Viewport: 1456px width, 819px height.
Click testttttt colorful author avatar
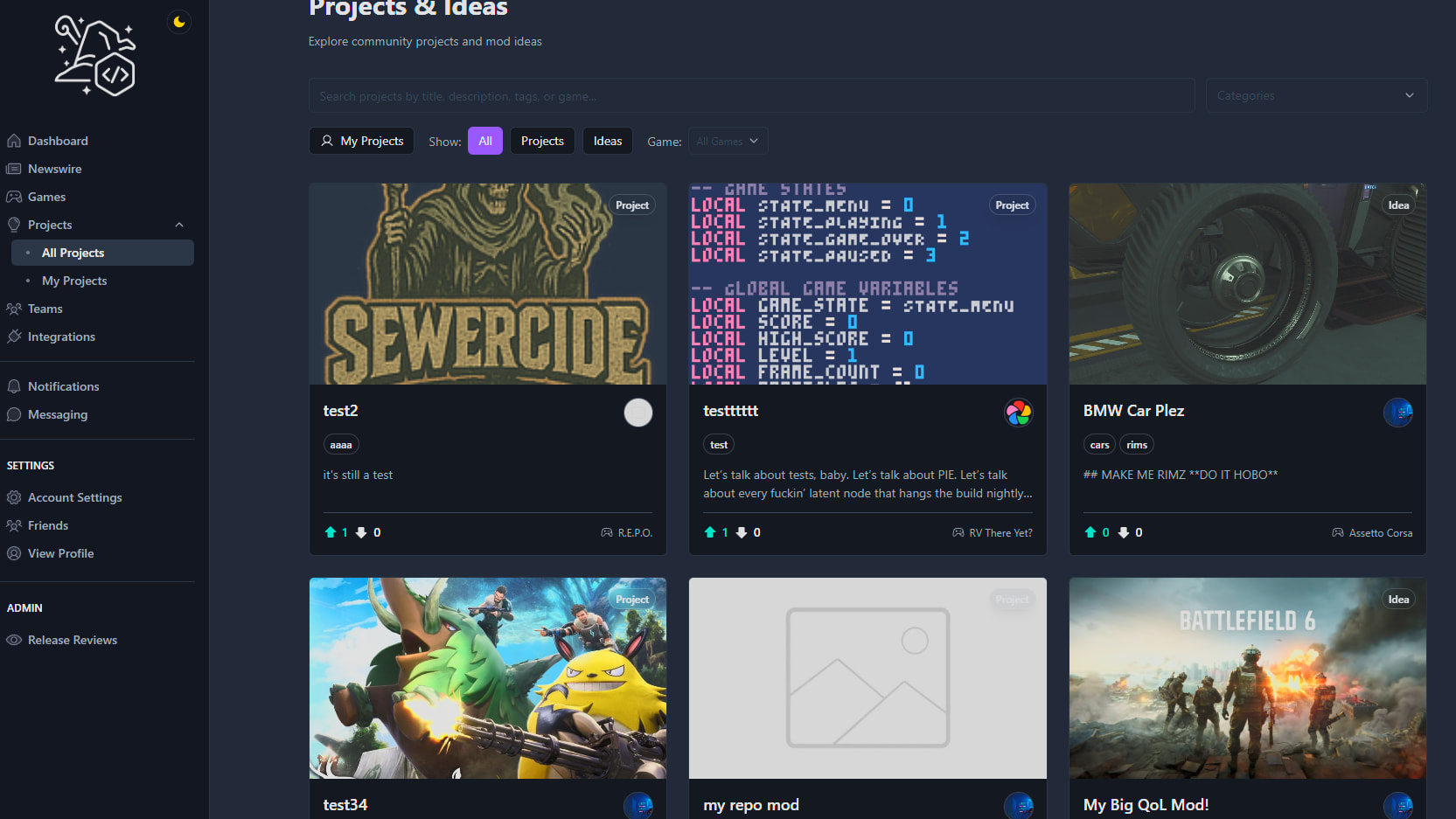click(x=1019, y=413)
